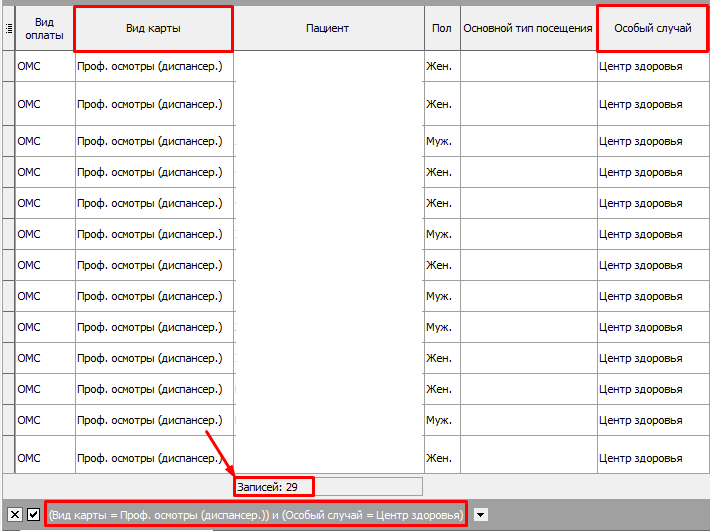Disable the active filter checkbox
The height and width of the screenshot is (531, 710).
point(34,515)
